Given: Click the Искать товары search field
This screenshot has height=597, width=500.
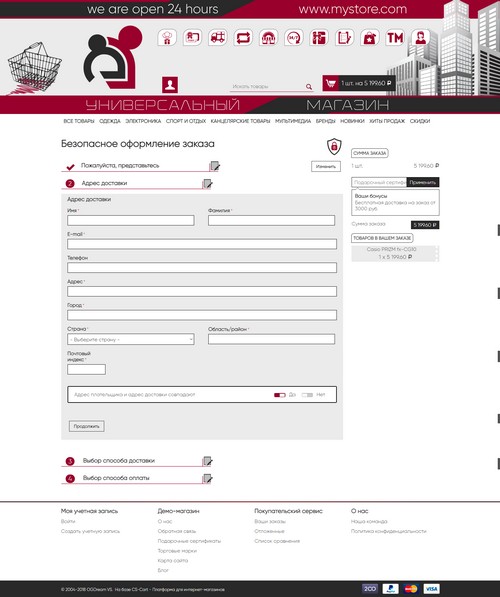Looking at the screenshot, I should (x=267, y=87).
